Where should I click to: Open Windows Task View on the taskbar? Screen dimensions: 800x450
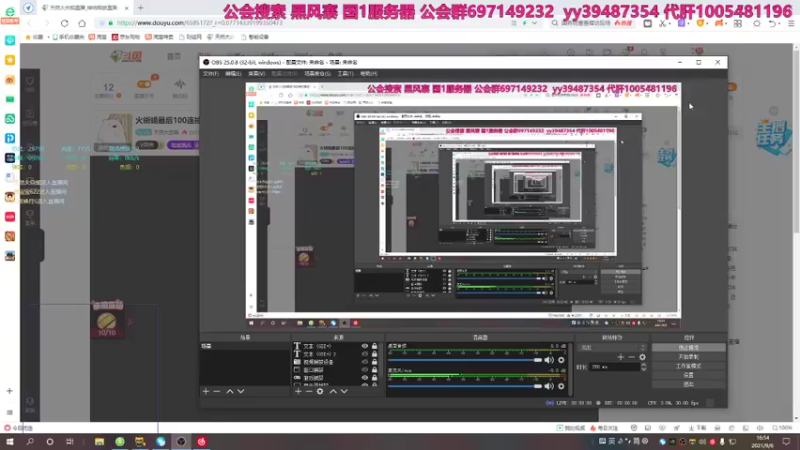point(69,441)
